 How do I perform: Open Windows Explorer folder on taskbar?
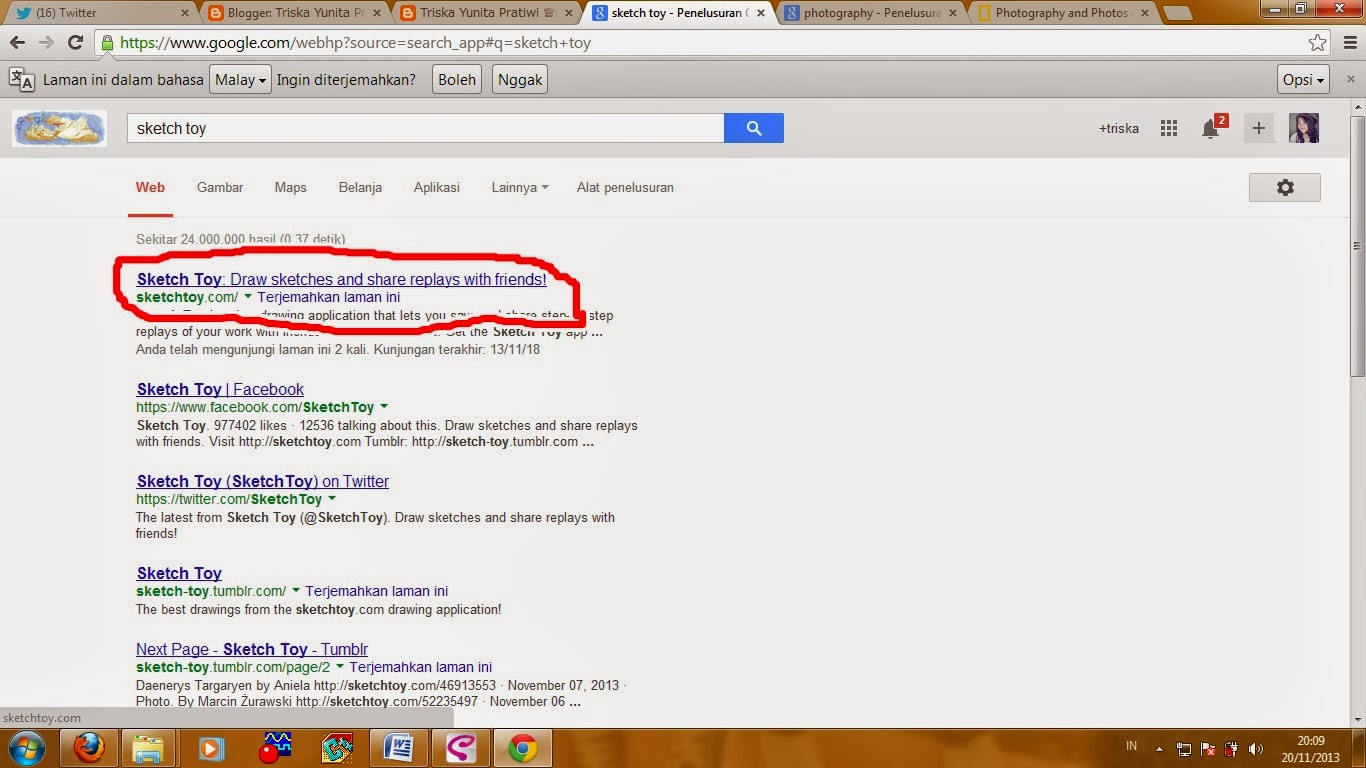tap(148, 748)
